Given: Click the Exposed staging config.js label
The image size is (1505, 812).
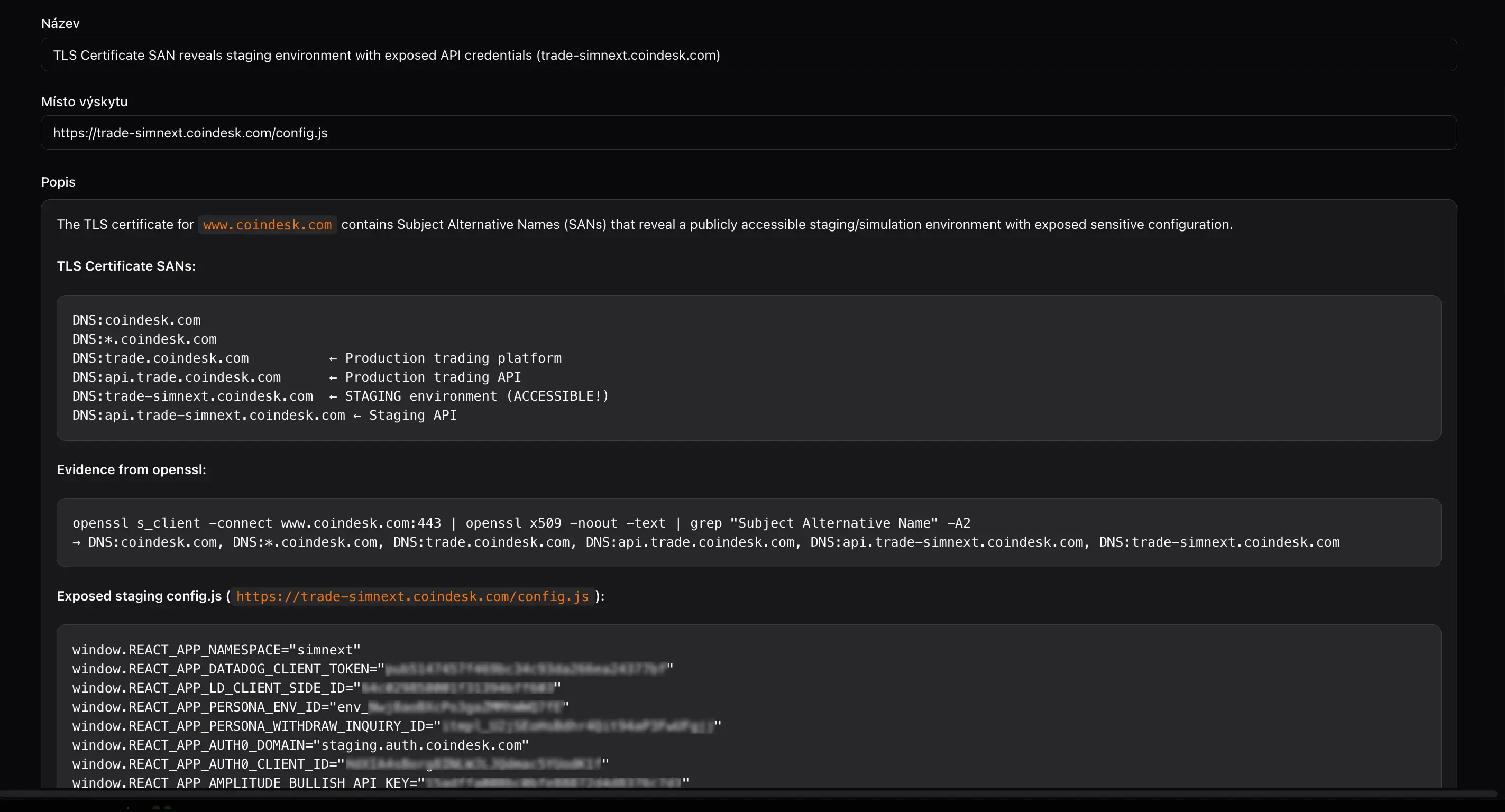Looking at the screenshot, I should [139, 596].
